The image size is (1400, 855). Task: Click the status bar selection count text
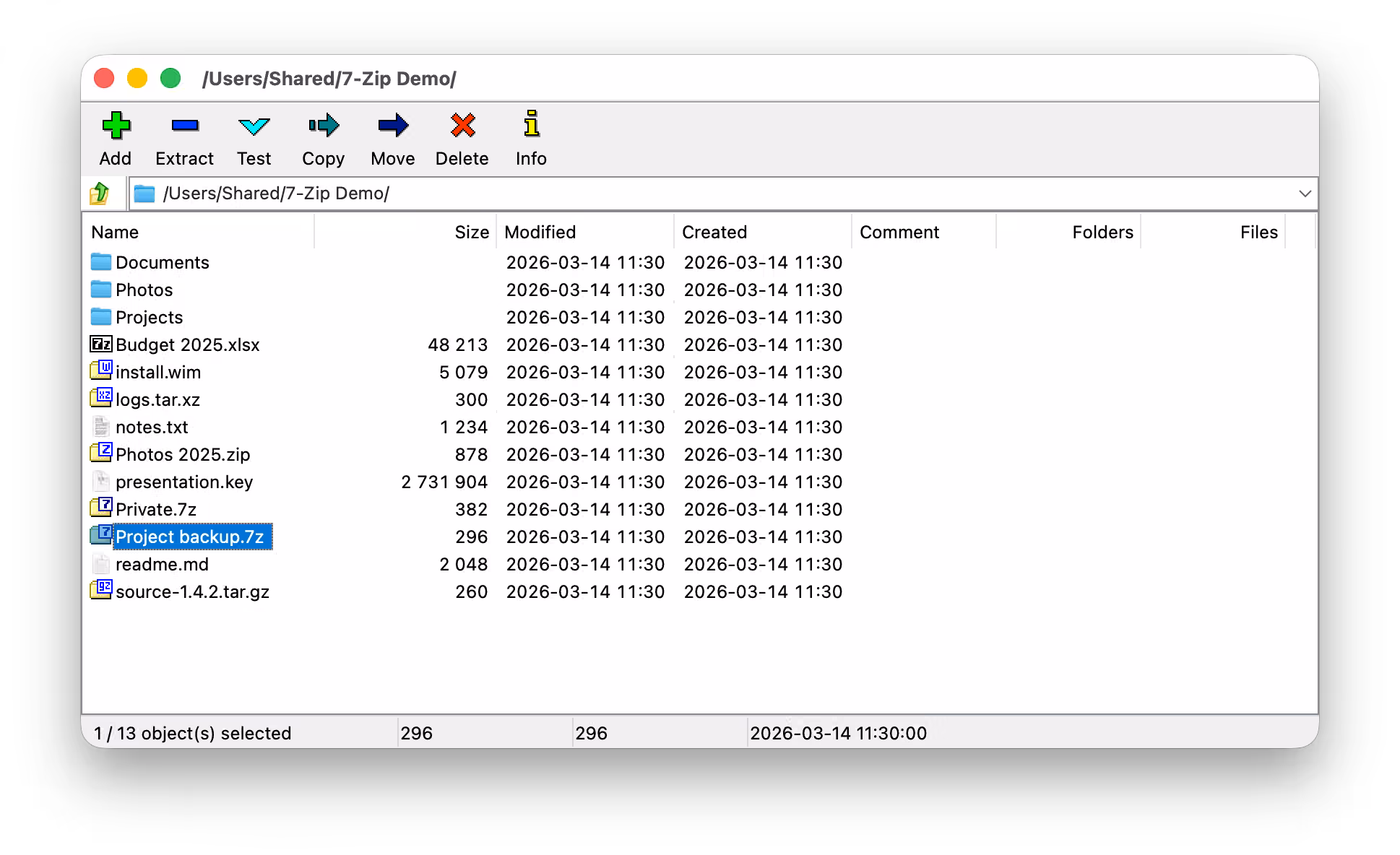coord(192,733)
